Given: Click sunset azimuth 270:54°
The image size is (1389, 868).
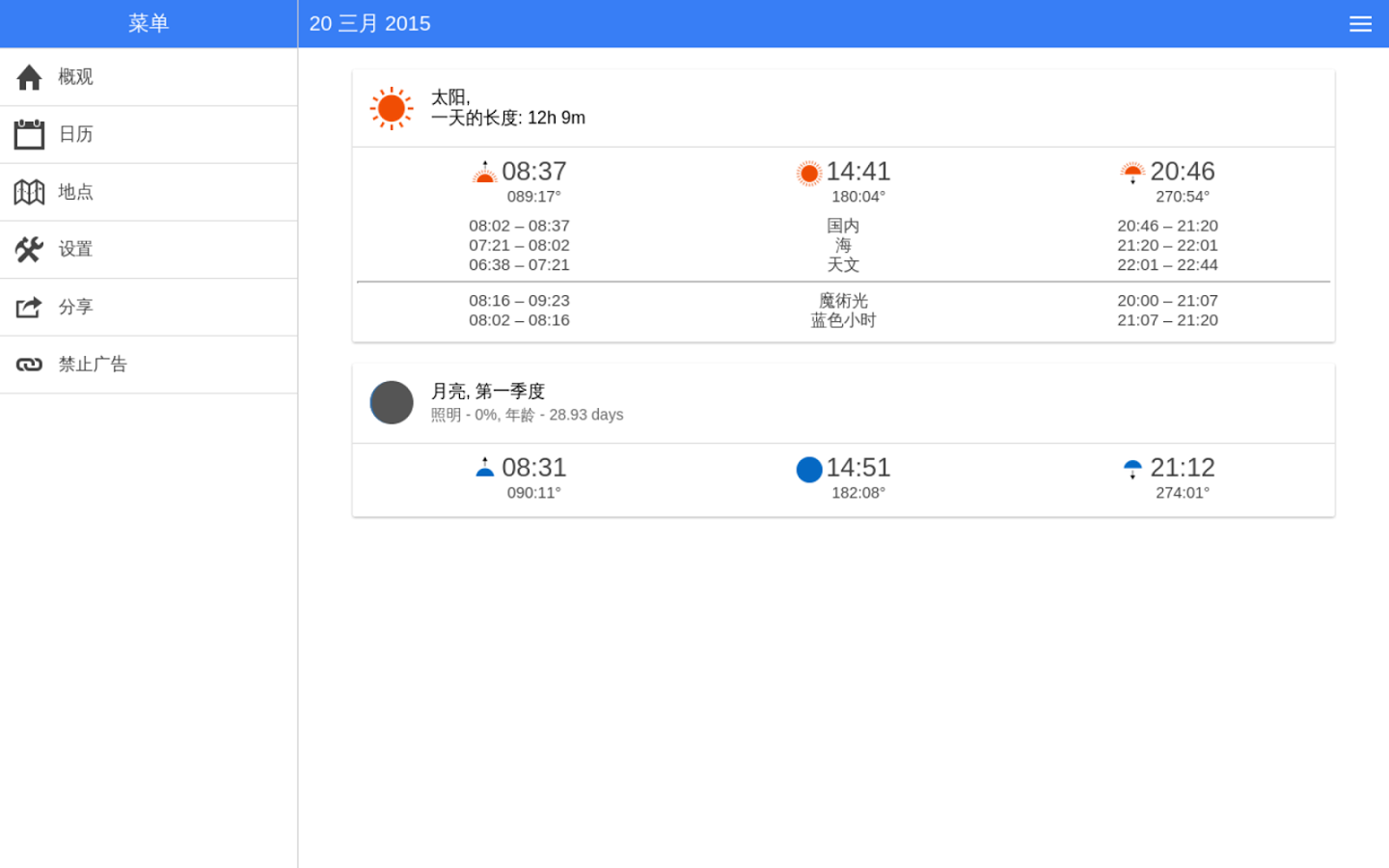Looking at the screenshot, I should click(1183, 197).
